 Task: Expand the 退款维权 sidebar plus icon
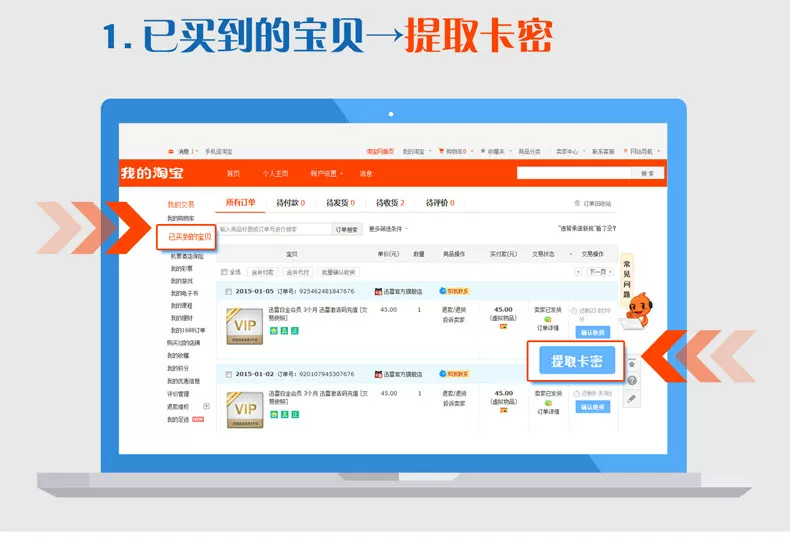pyautogui.click(x=206, y=406)
